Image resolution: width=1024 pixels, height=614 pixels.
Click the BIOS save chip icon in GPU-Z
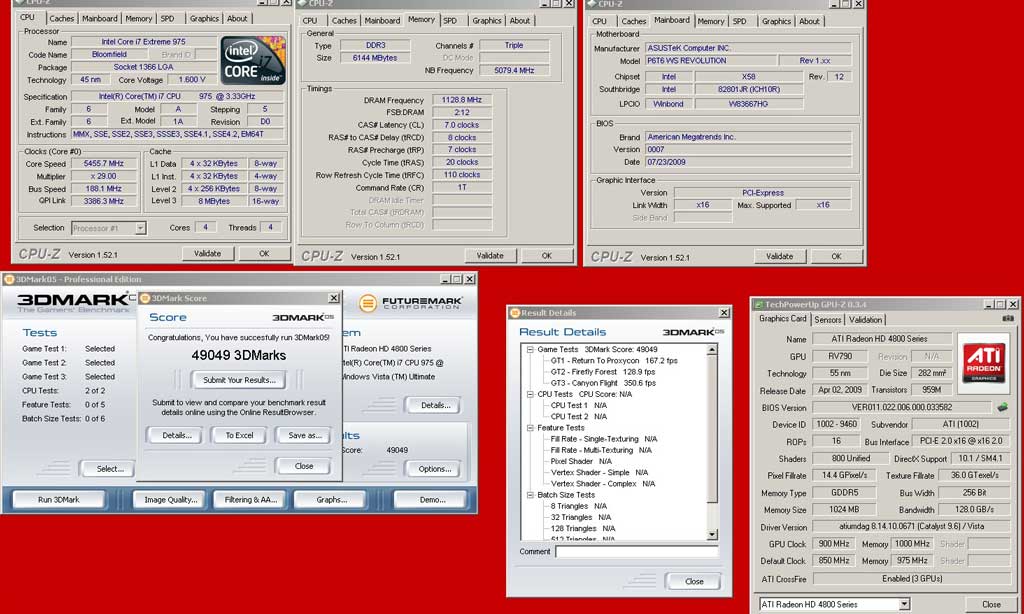1002,407
